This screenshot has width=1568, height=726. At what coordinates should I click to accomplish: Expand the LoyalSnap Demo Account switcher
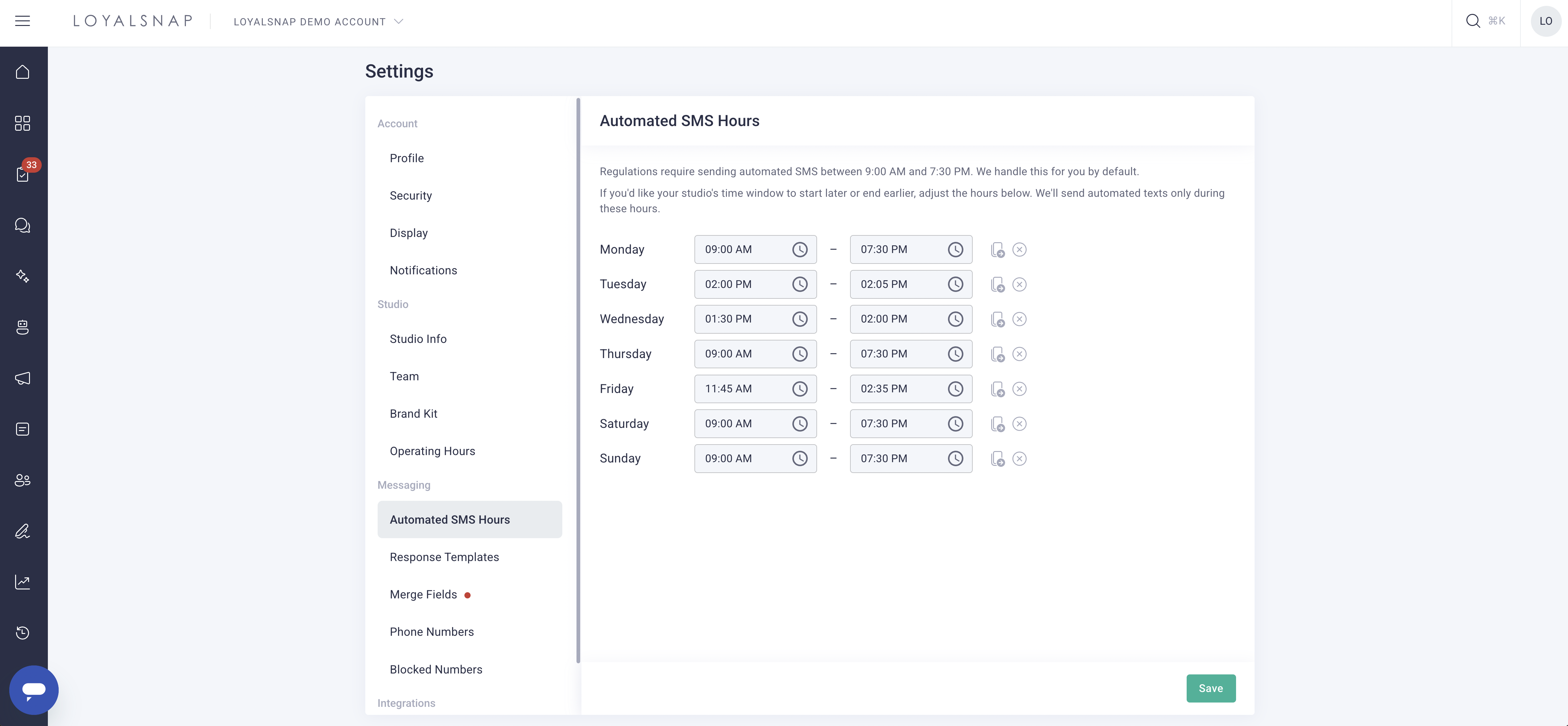point(318,21)
